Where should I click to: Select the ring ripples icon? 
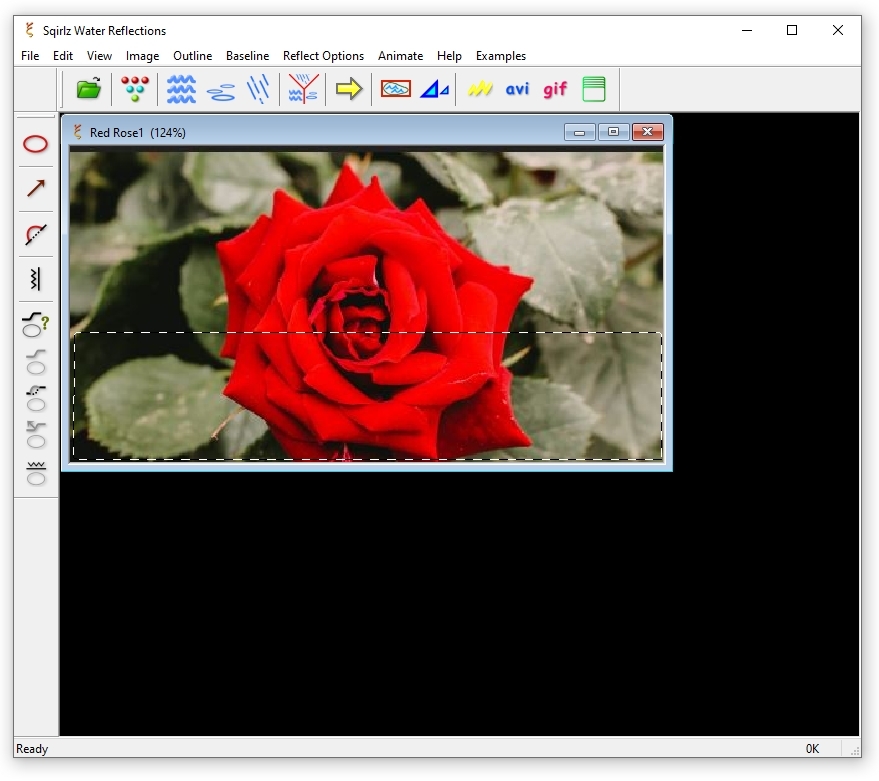(x=221, y=91)
